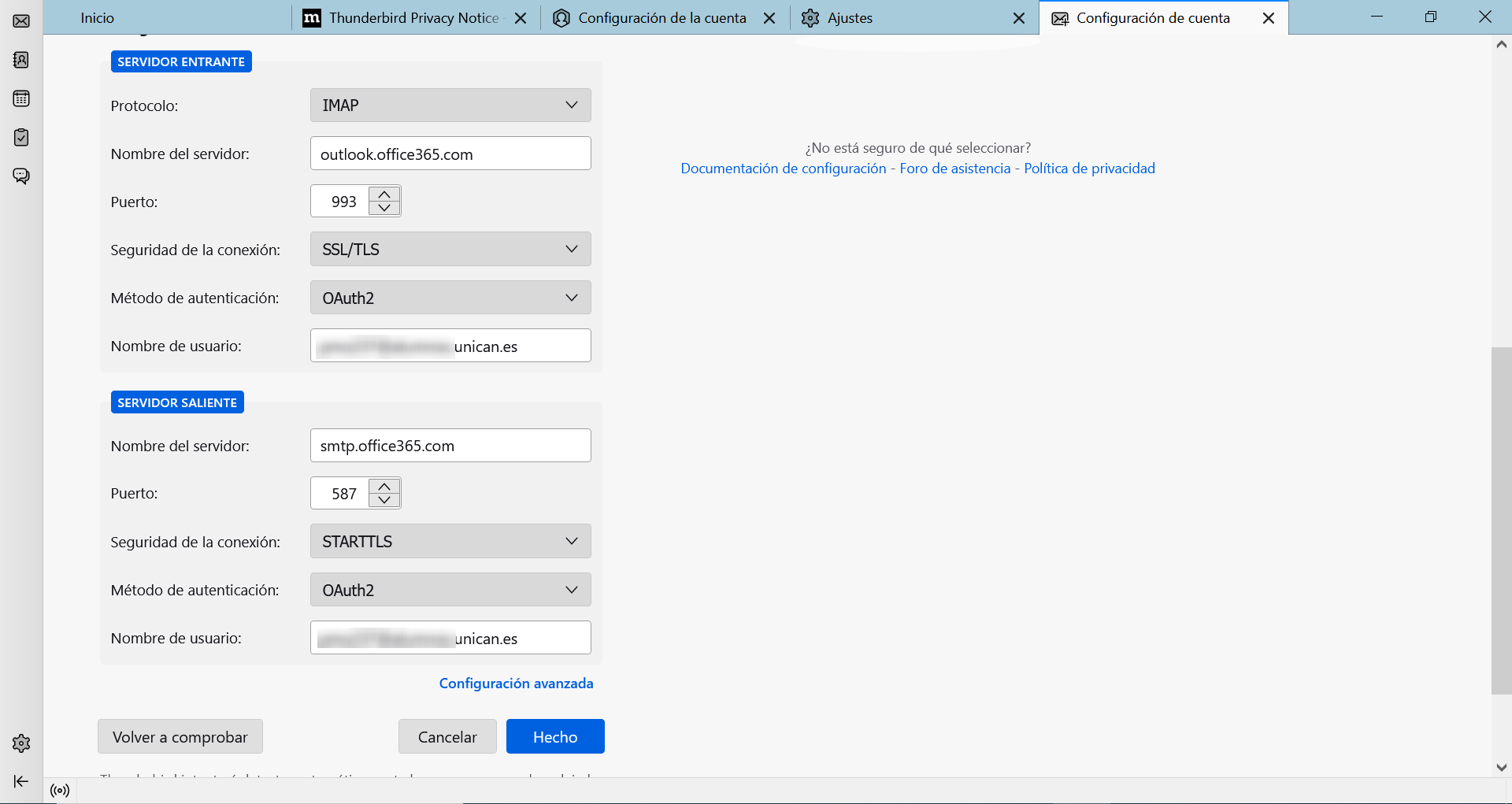Screen dimensions: 1512x804
Task: Open the Settings gear in sidebar
Action: pos(21,743)
